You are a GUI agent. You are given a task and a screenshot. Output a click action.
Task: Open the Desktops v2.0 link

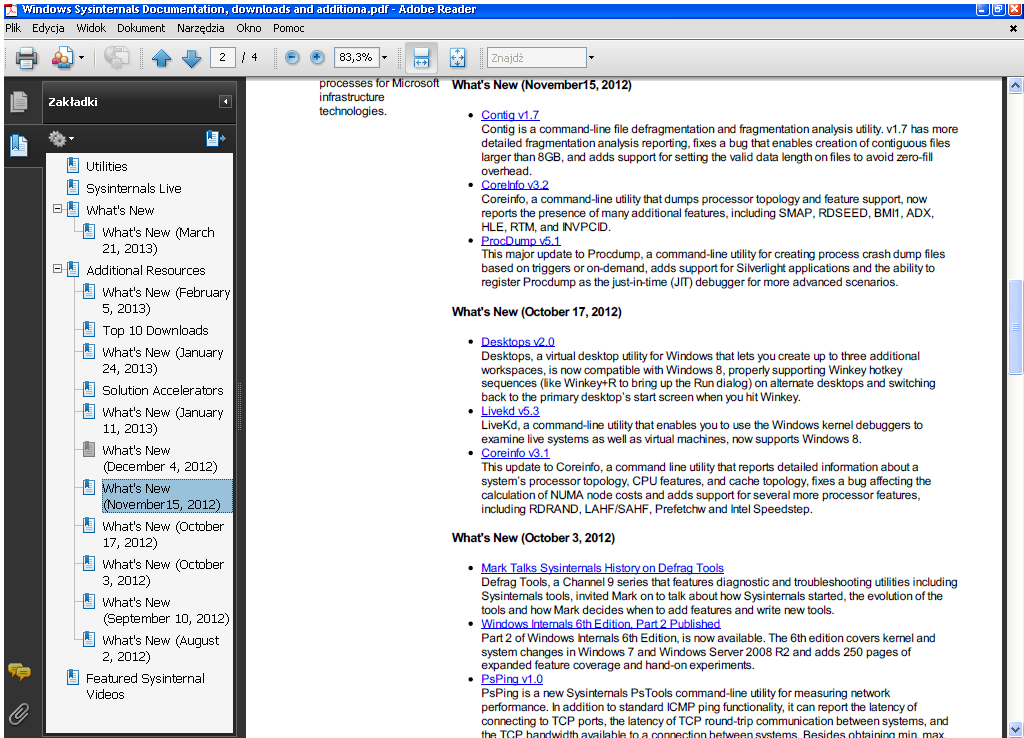[518, 342]
